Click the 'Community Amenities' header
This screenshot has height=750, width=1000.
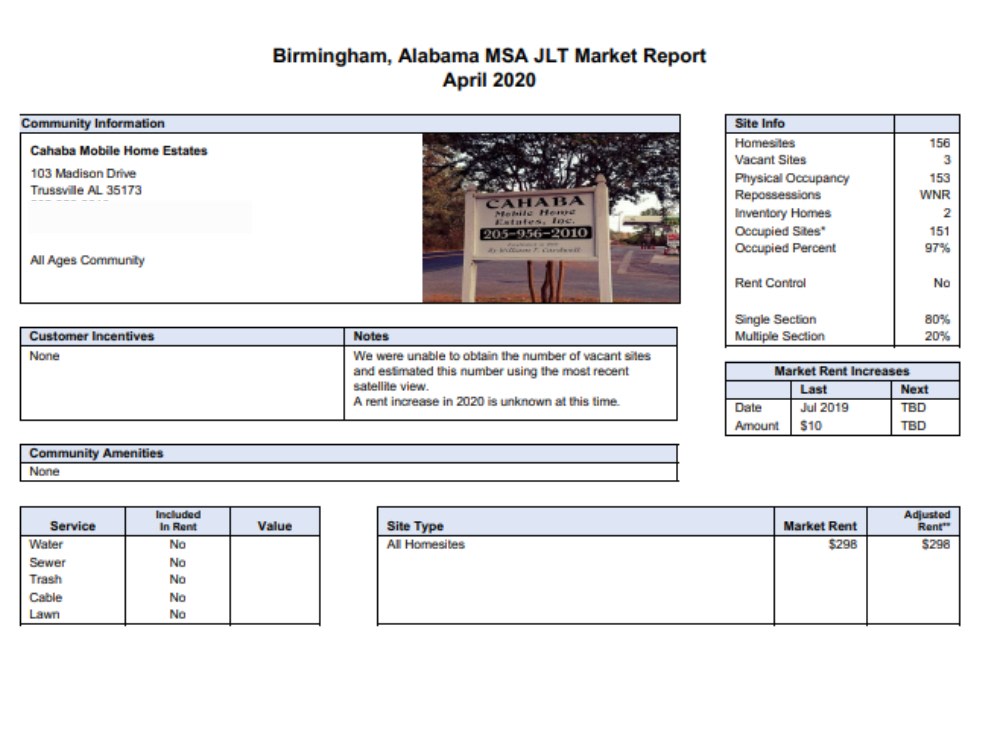(x=96, y=453)
